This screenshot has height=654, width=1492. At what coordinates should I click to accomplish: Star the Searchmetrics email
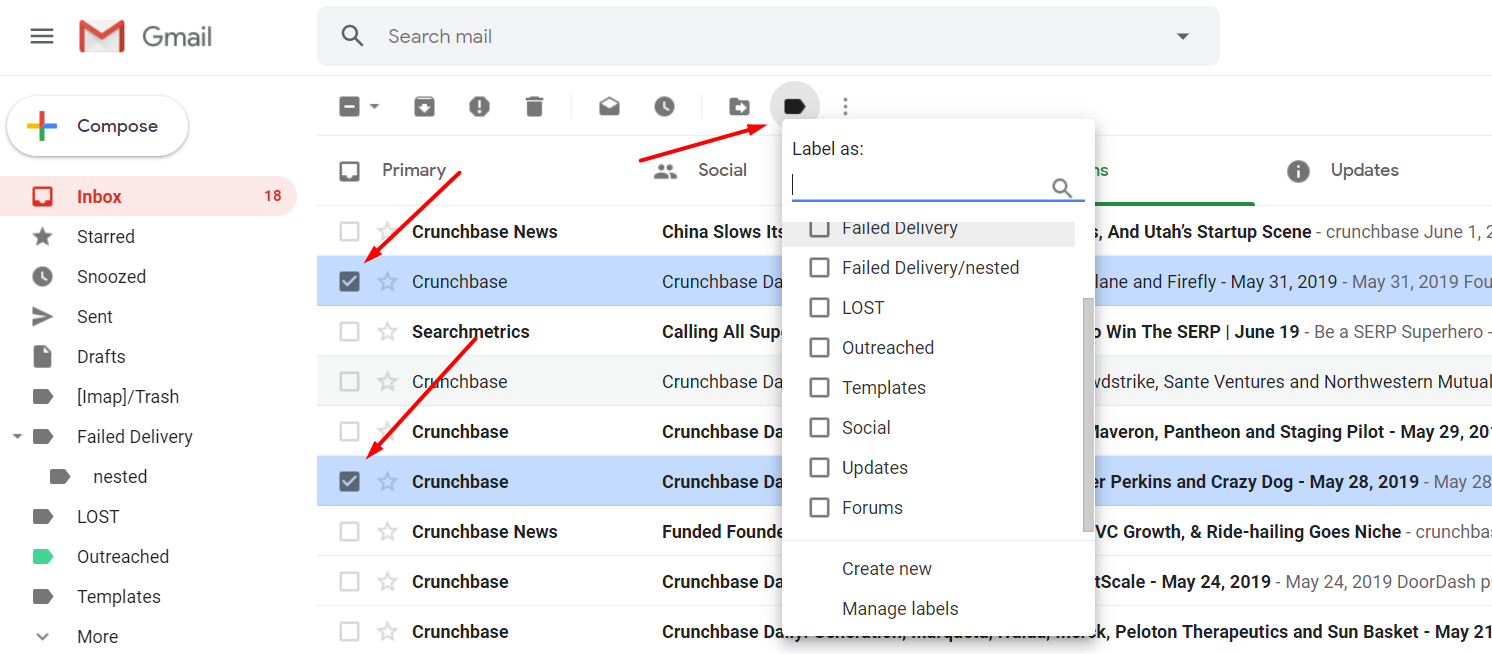[x=387, y=332]
